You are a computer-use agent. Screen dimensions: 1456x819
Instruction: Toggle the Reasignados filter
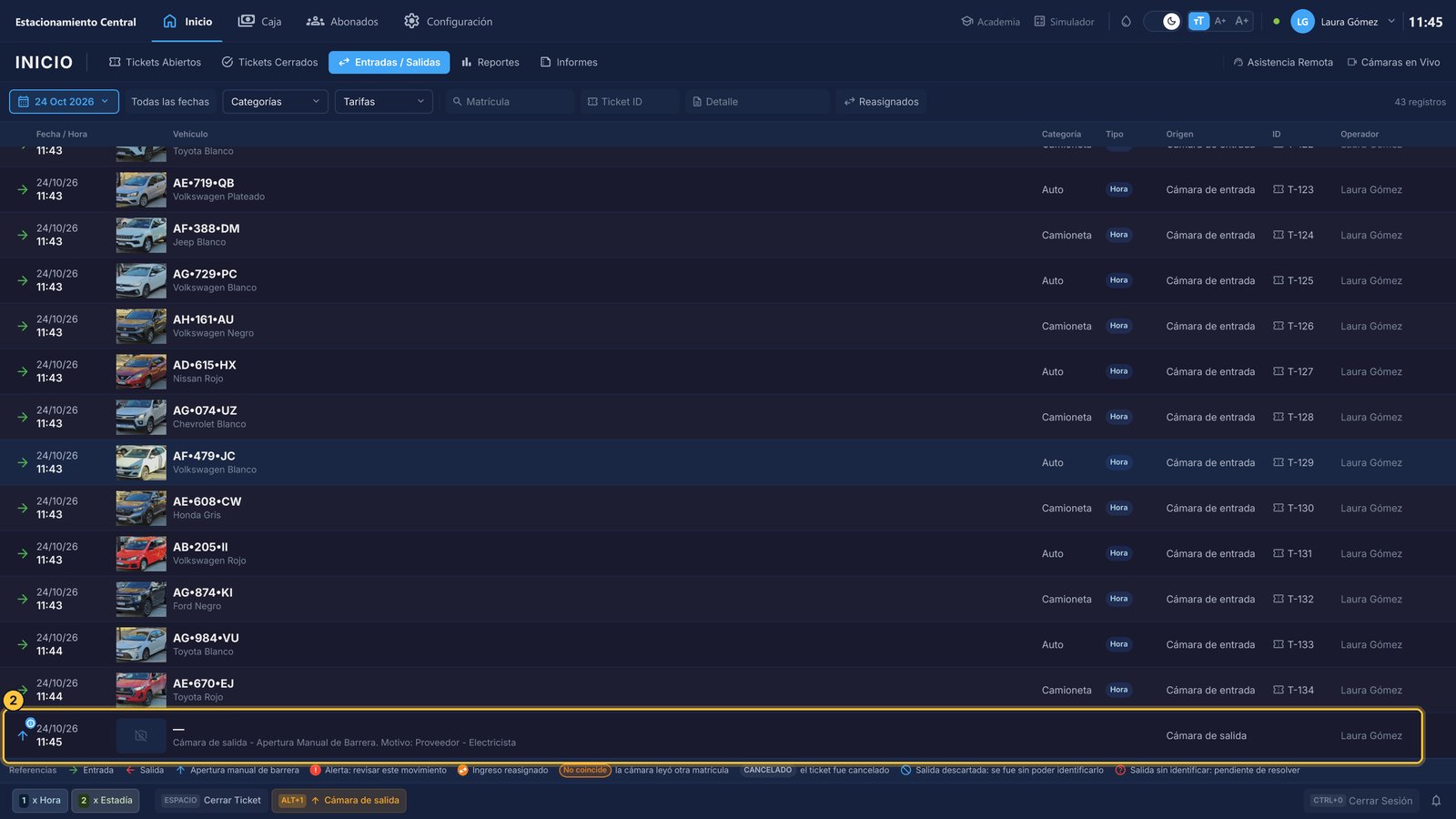click(x=881, y=101)
